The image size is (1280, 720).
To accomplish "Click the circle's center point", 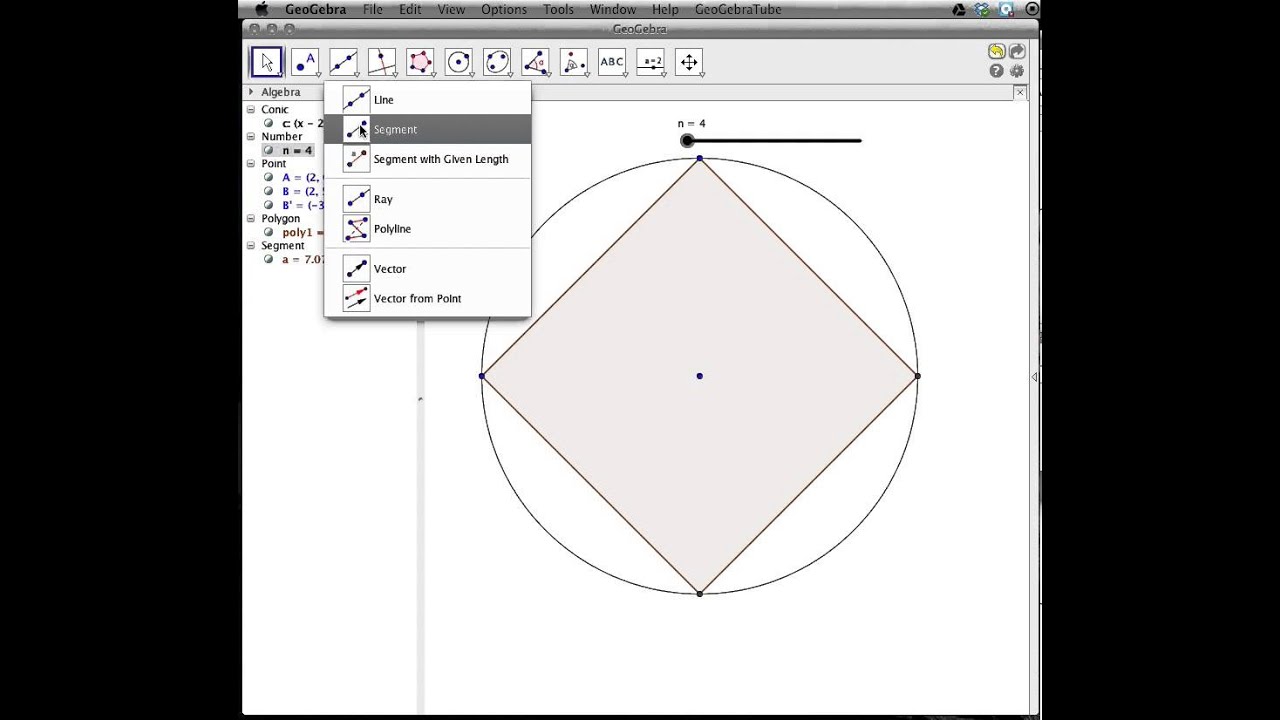I will (699, 376).
